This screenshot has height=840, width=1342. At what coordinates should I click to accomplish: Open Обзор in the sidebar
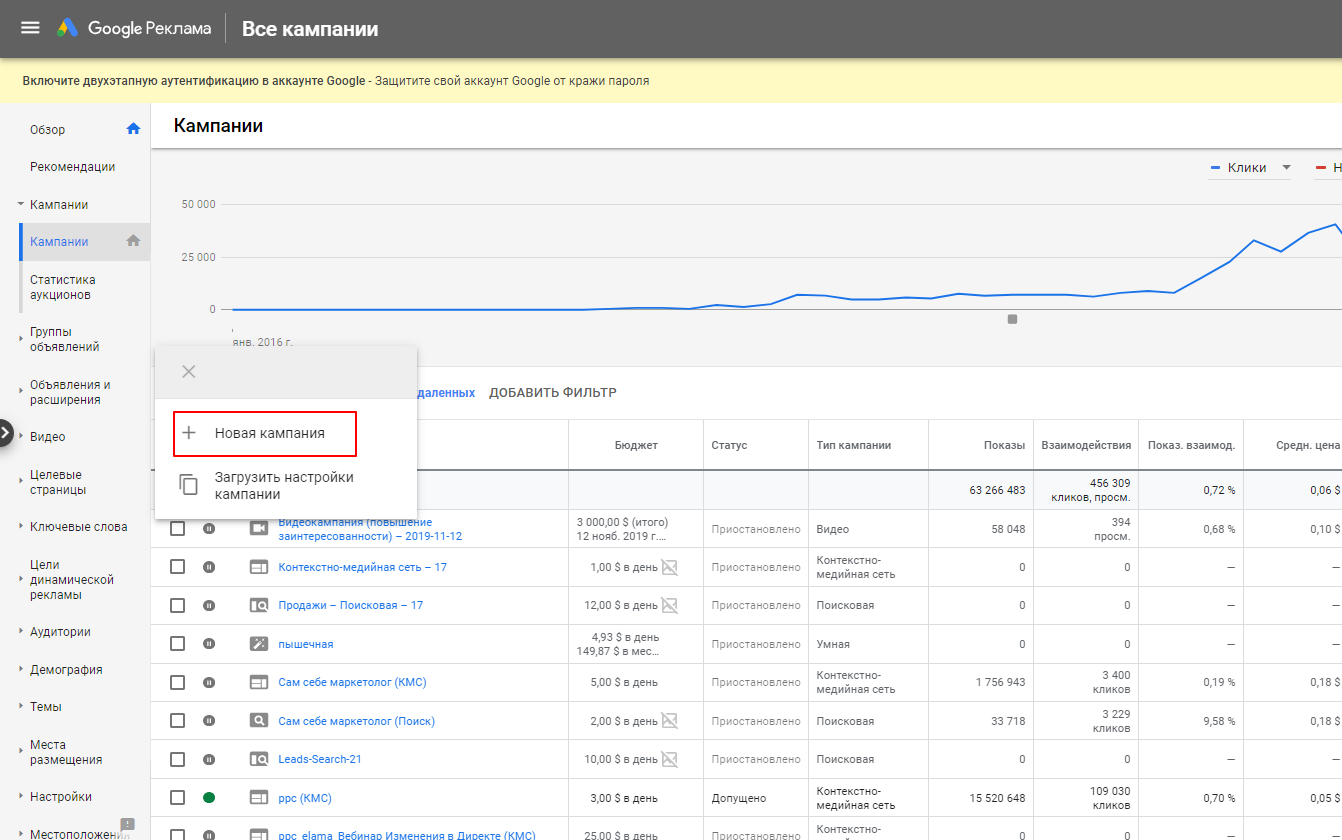48,130
